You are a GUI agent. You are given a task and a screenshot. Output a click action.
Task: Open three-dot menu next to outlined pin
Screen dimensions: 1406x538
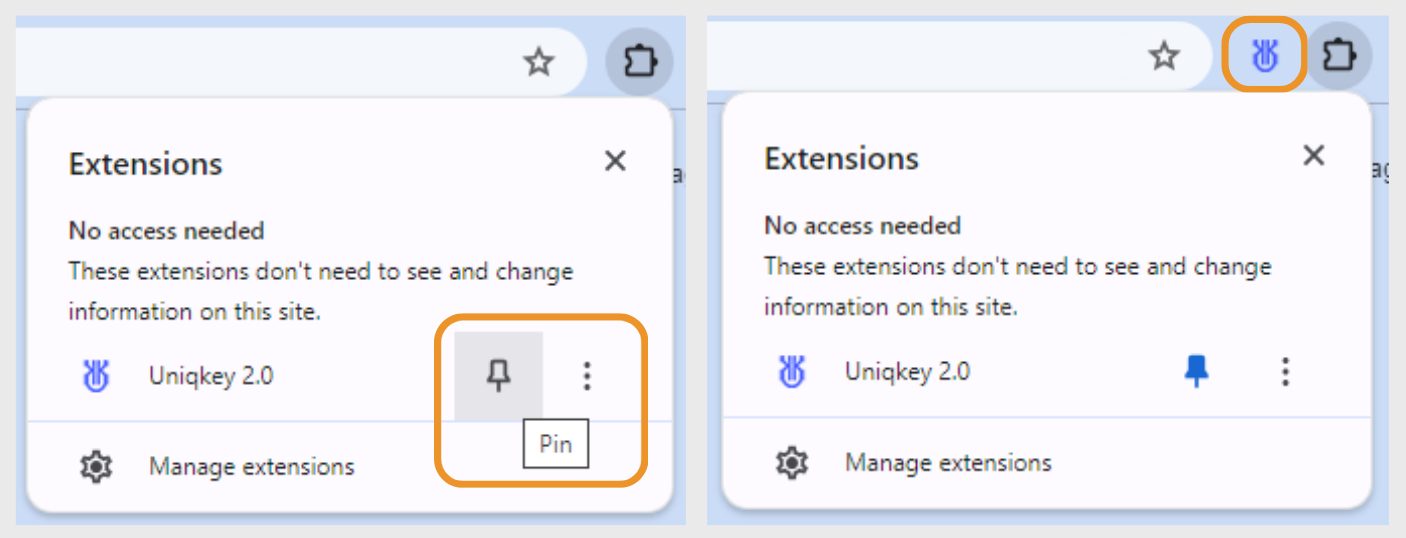587,376
